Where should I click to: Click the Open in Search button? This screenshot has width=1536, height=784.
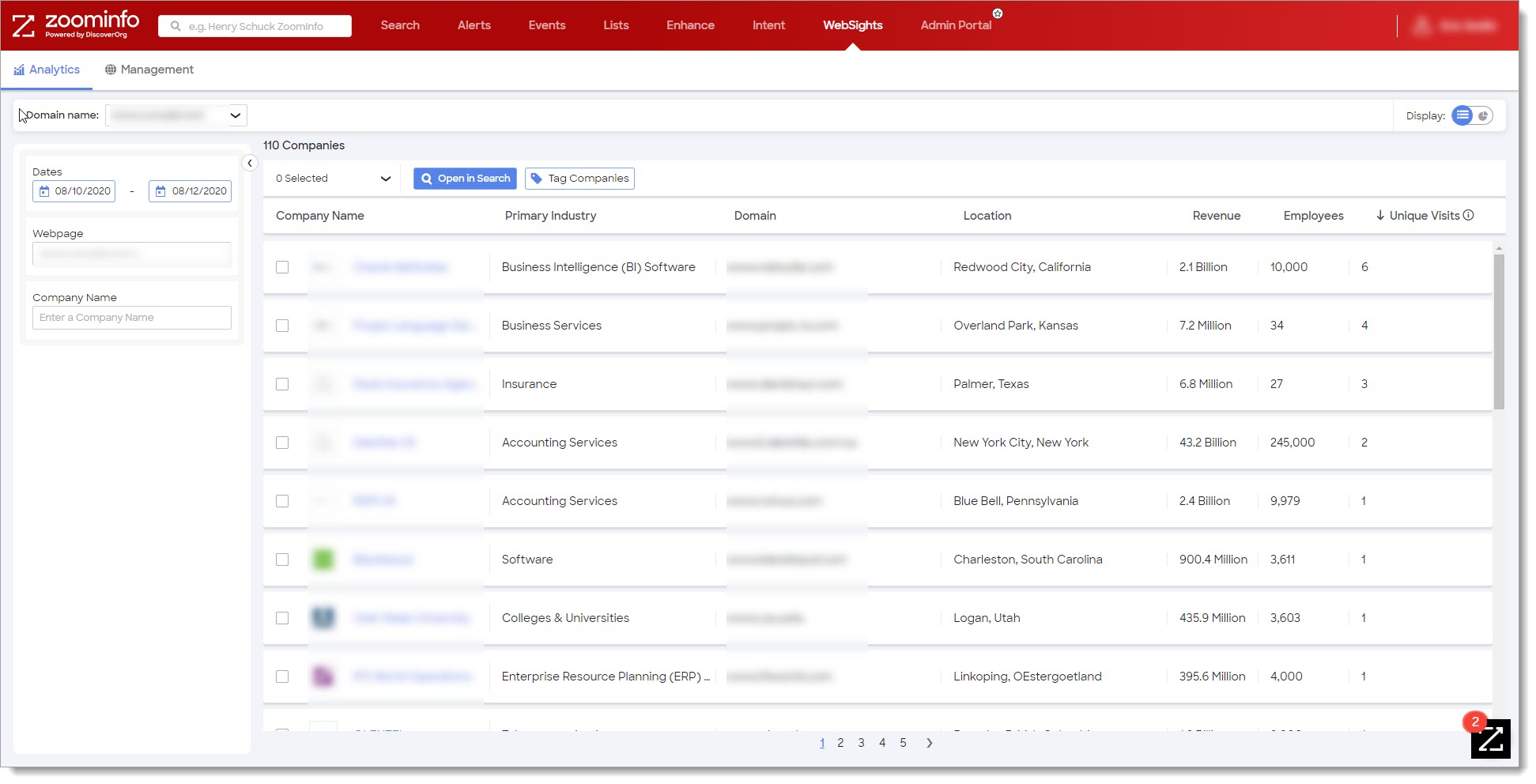tap(465, 178)
